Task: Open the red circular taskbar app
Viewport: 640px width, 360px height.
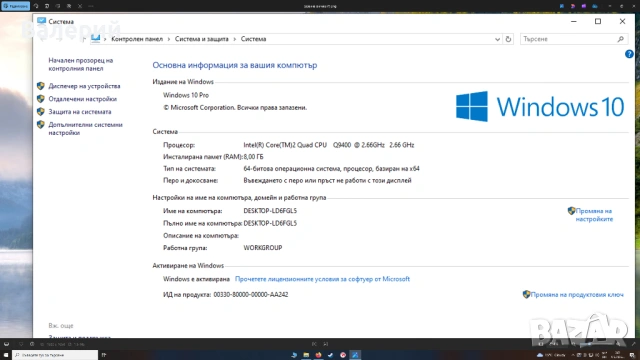Action: point(343,355)
